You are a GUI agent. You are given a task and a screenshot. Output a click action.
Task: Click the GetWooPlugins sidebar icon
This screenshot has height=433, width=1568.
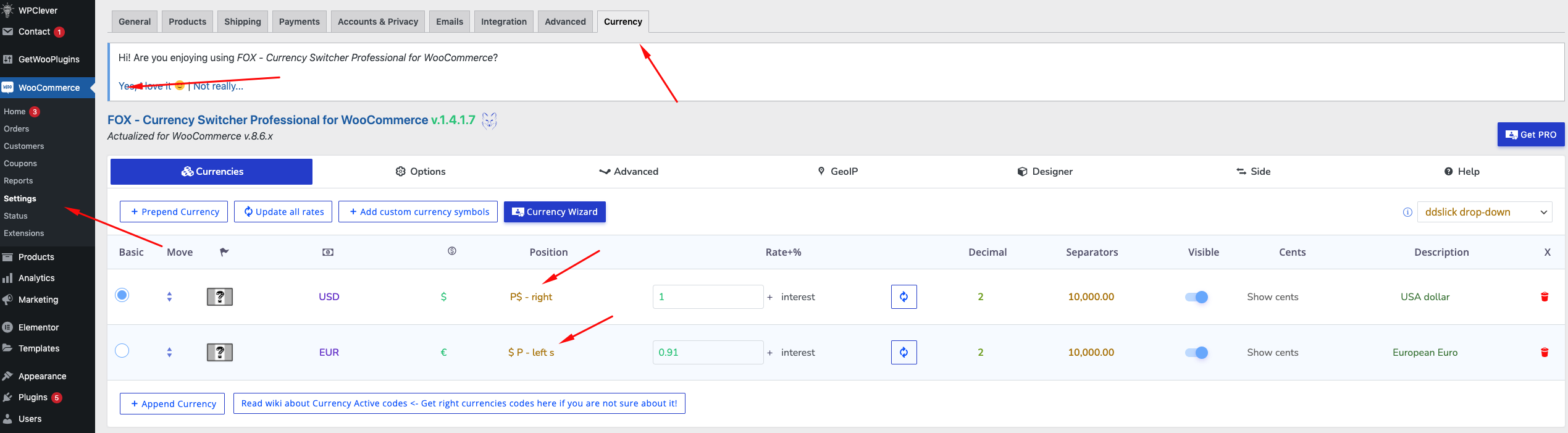click(x=7, y=59)
